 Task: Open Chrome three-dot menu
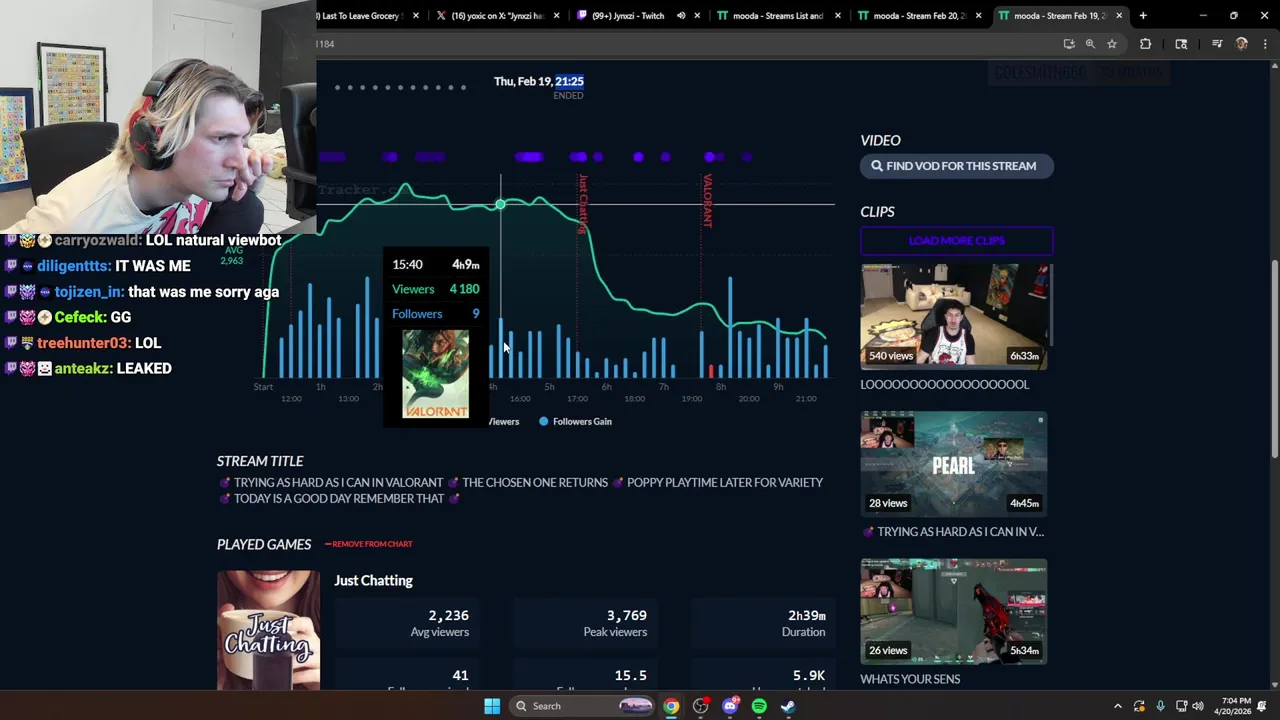coord(1266,44)
